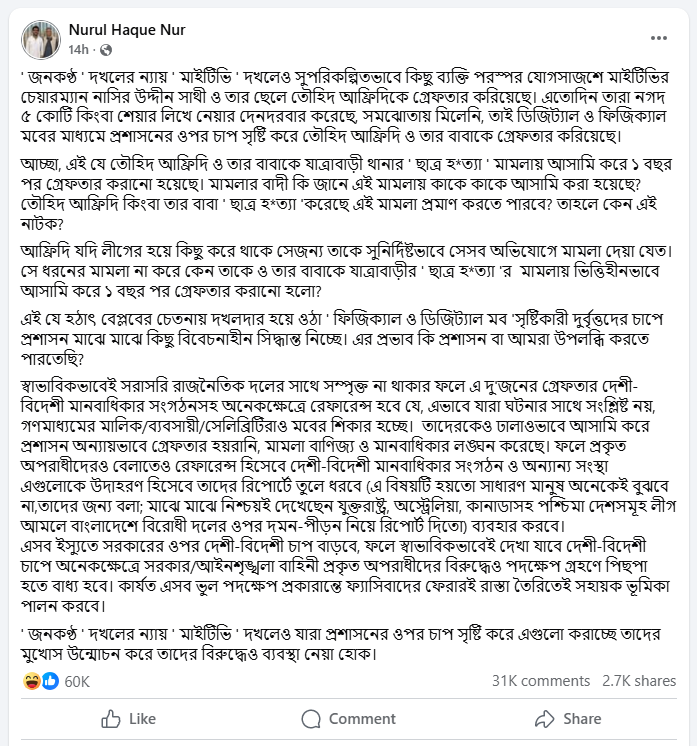
Task: Click the Comment speech bubble button
Action: [x=349, y=718]
